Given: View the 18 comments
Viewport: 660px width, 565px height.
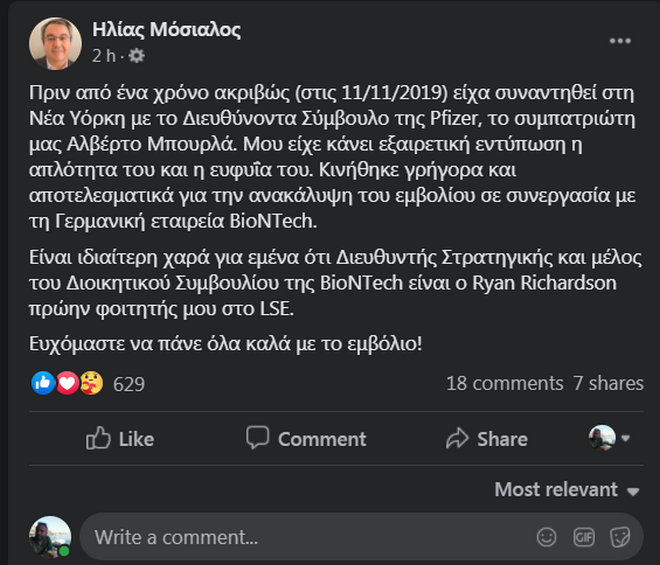Looking at the screenshot, I should click(504, 383).
